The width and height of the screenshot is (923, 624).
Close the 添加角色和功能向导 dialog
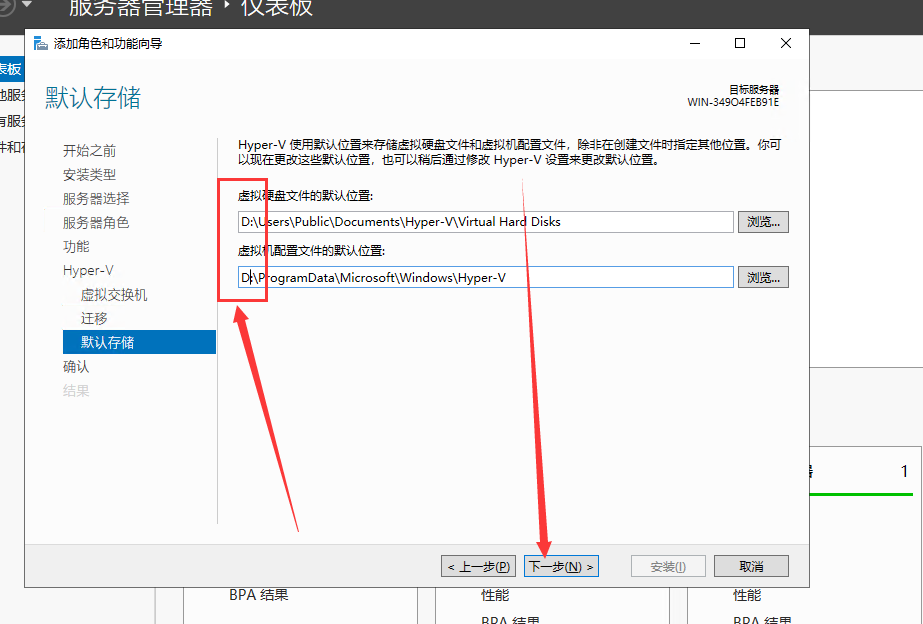point(786,43)
